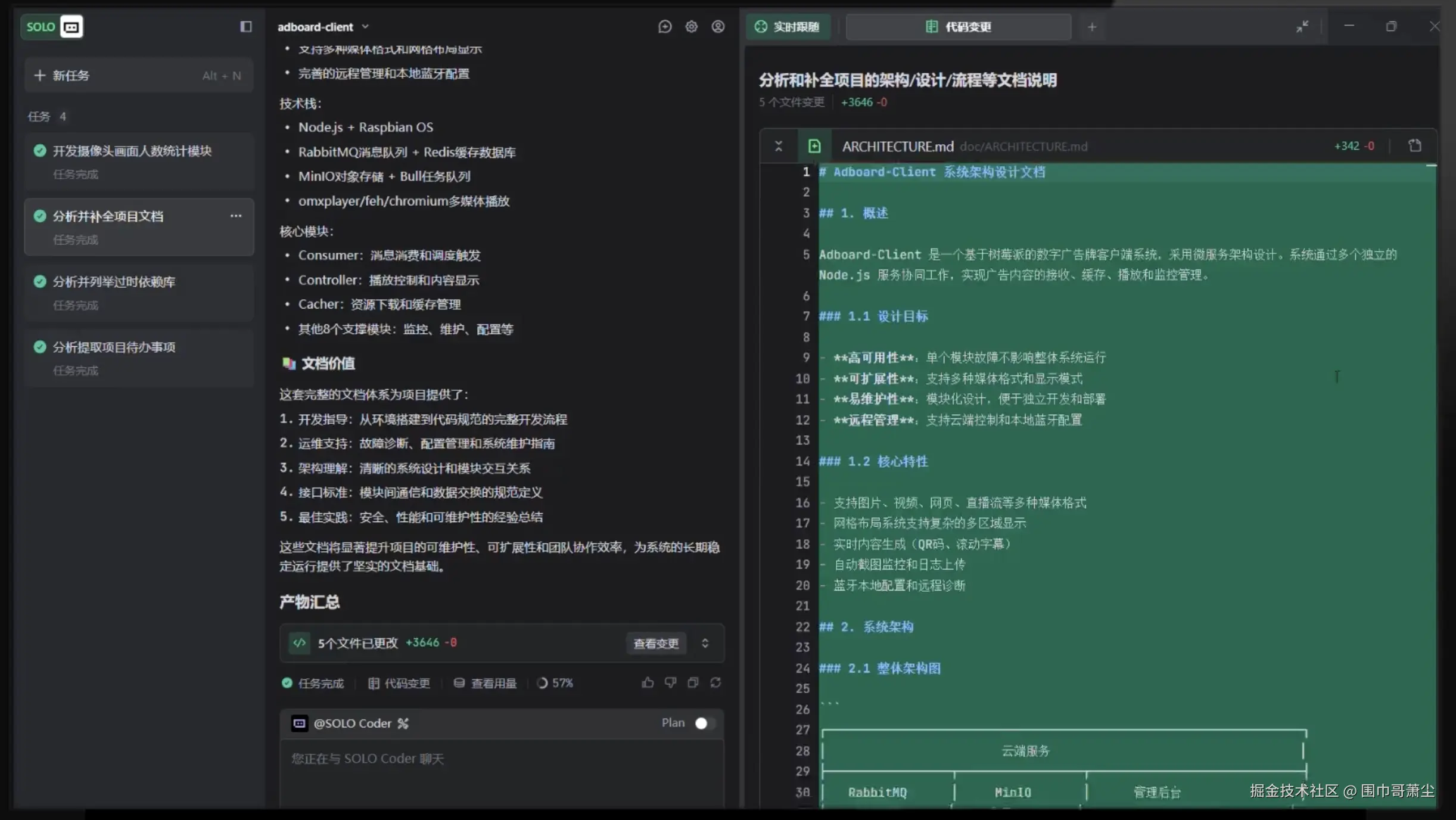Click the RabbitMQ box in the architecture diagram
1456x820 pixels.
877,793
